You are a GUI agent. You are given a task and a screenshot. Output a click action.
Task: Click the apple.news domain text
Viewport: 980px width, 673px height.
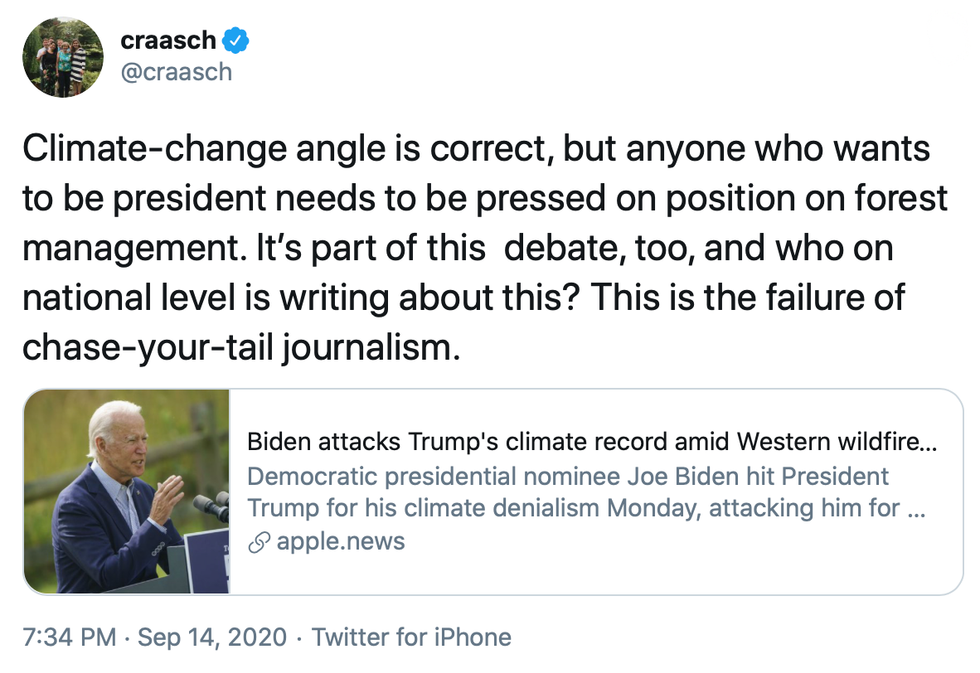tap(340, 542)
